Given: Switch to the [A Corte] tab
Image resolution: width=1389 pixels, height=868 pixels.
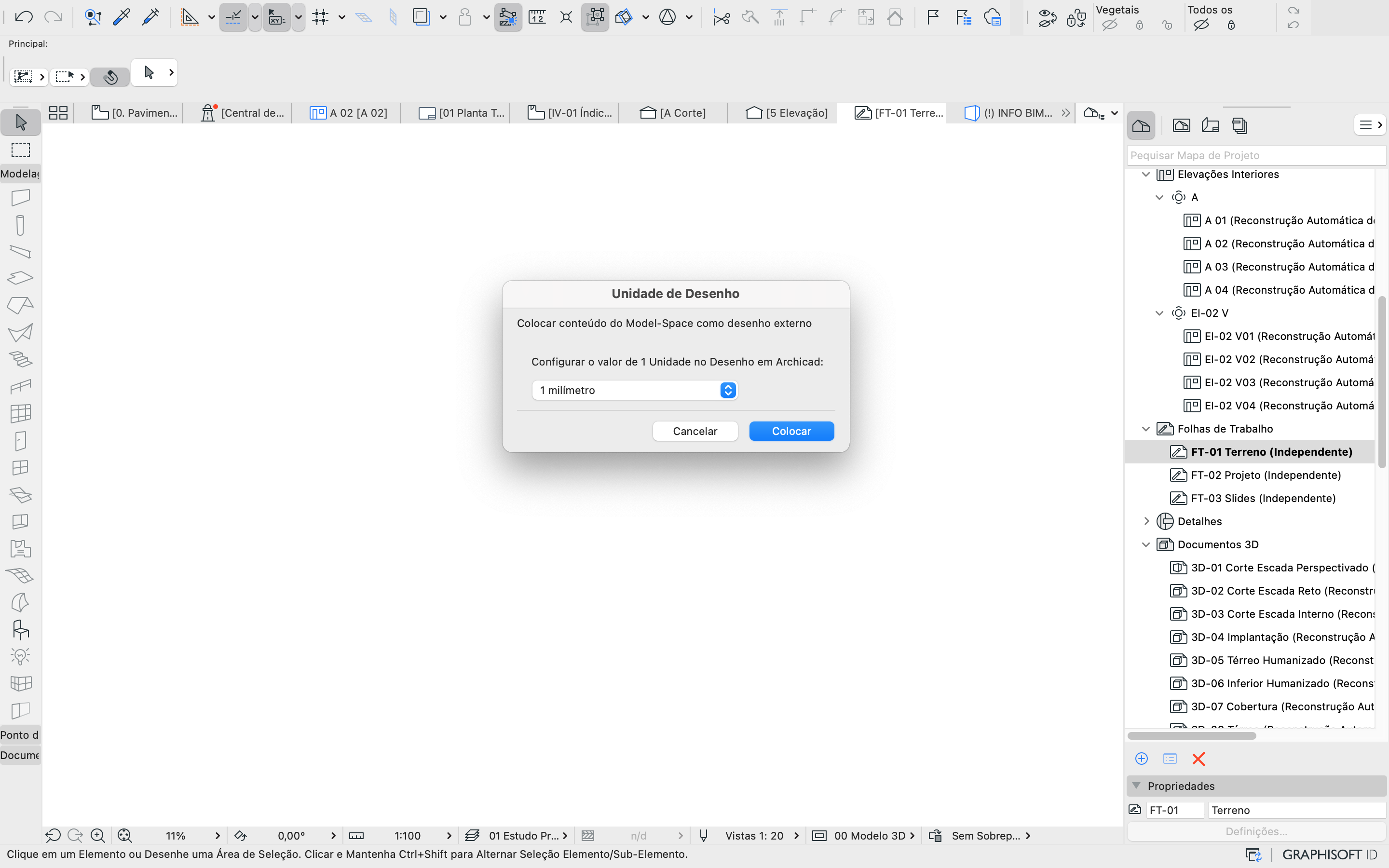Looking at the screenshot, I should 673,112.
